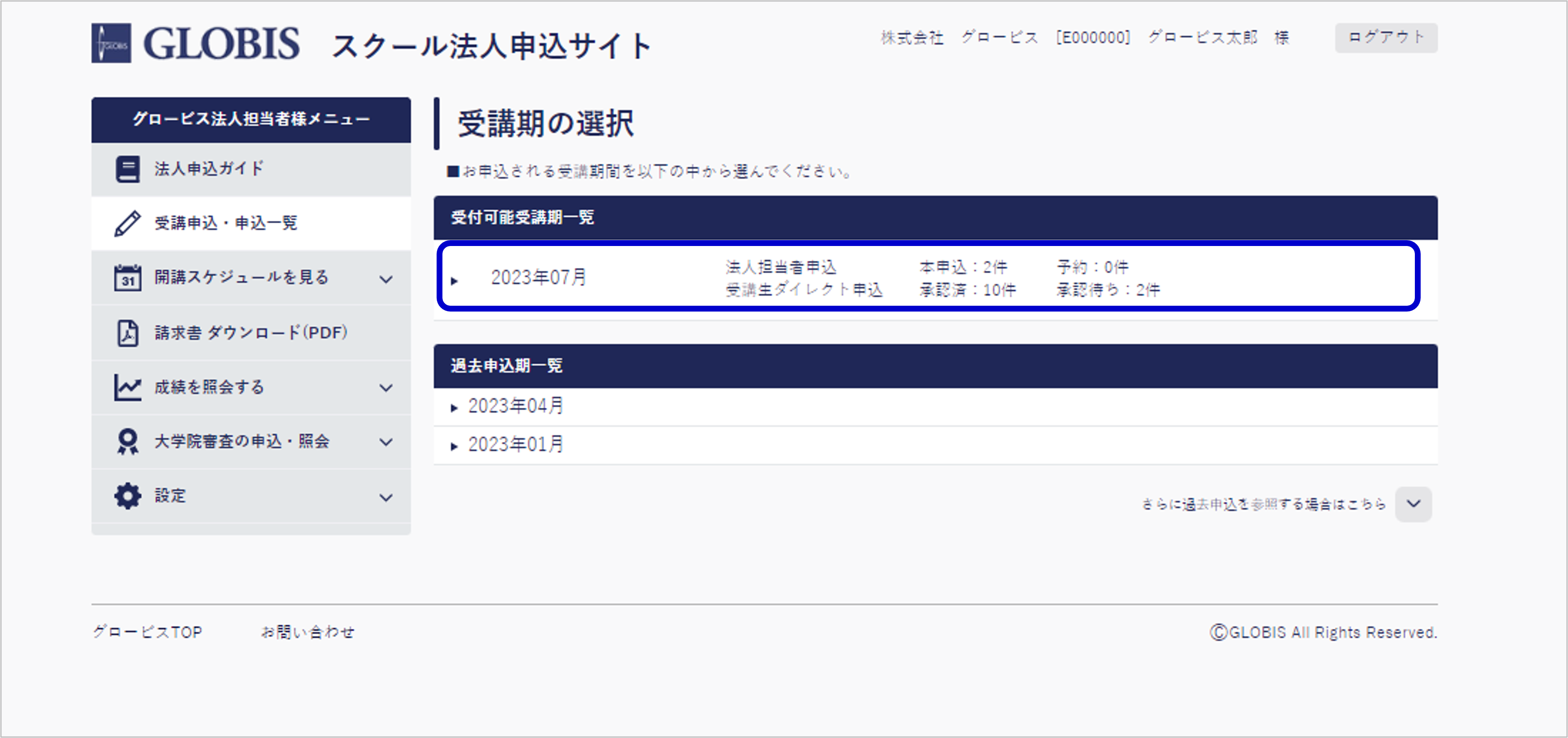Open the お問い合わせ footer link
This screenshot has height=738, width=1568.
point(308,632)
